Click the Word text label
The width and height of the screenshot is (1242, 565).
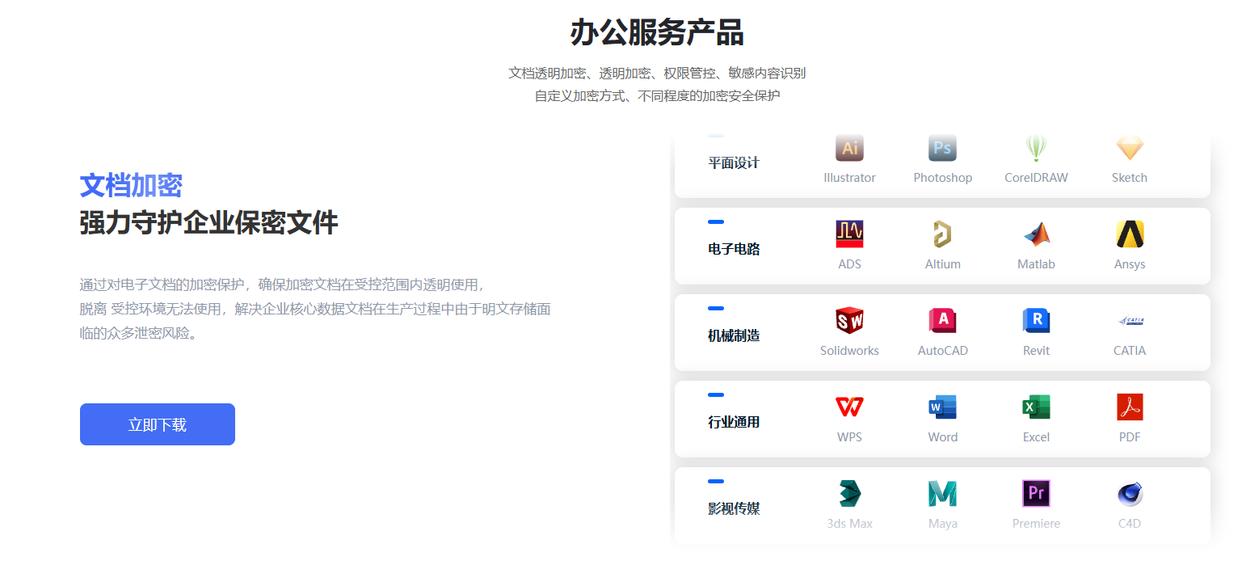coord(942,437)
